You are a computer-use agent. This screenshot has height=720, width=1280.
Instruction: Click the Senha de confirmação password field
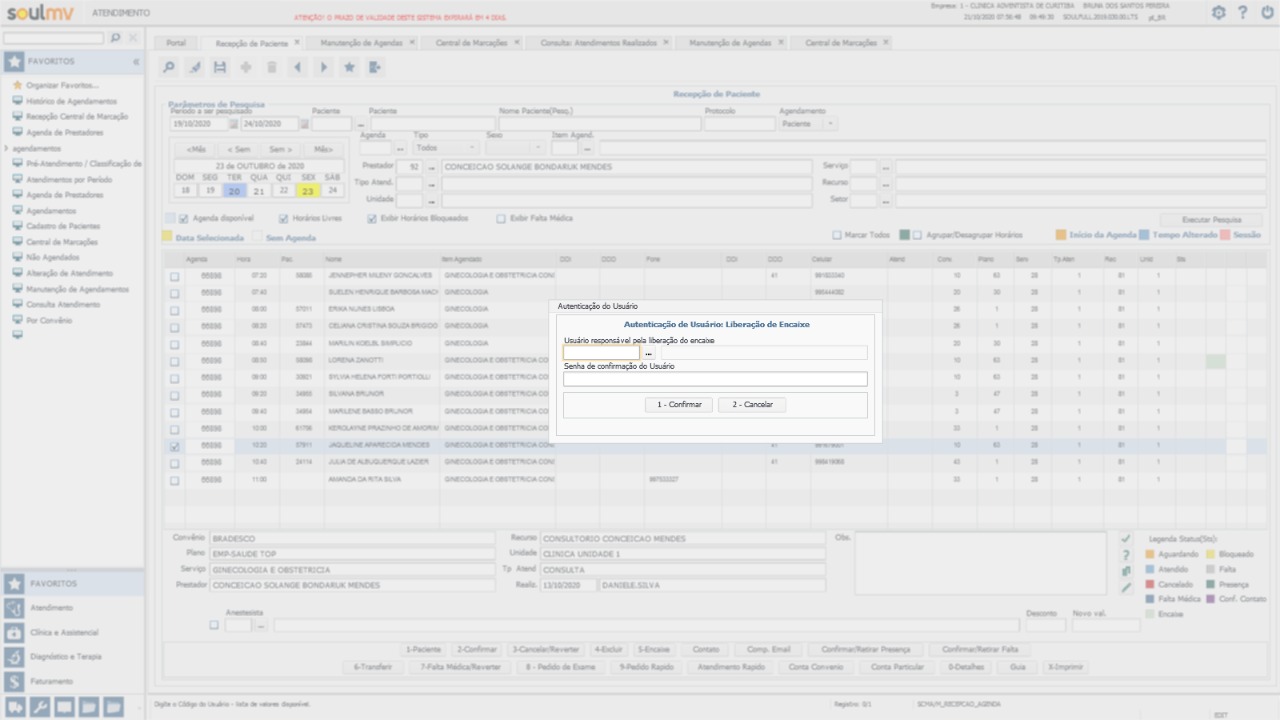coord(715,379)
